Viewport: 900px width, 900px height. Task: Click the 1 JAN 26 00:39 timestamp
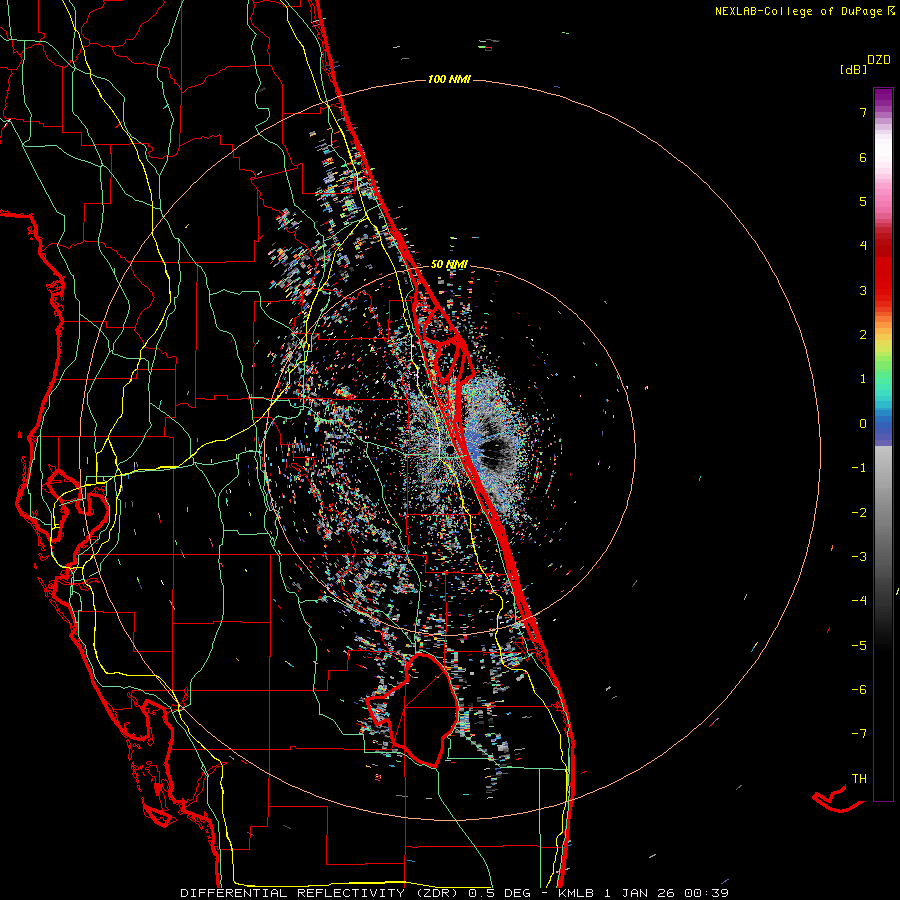tap(666, 893)
